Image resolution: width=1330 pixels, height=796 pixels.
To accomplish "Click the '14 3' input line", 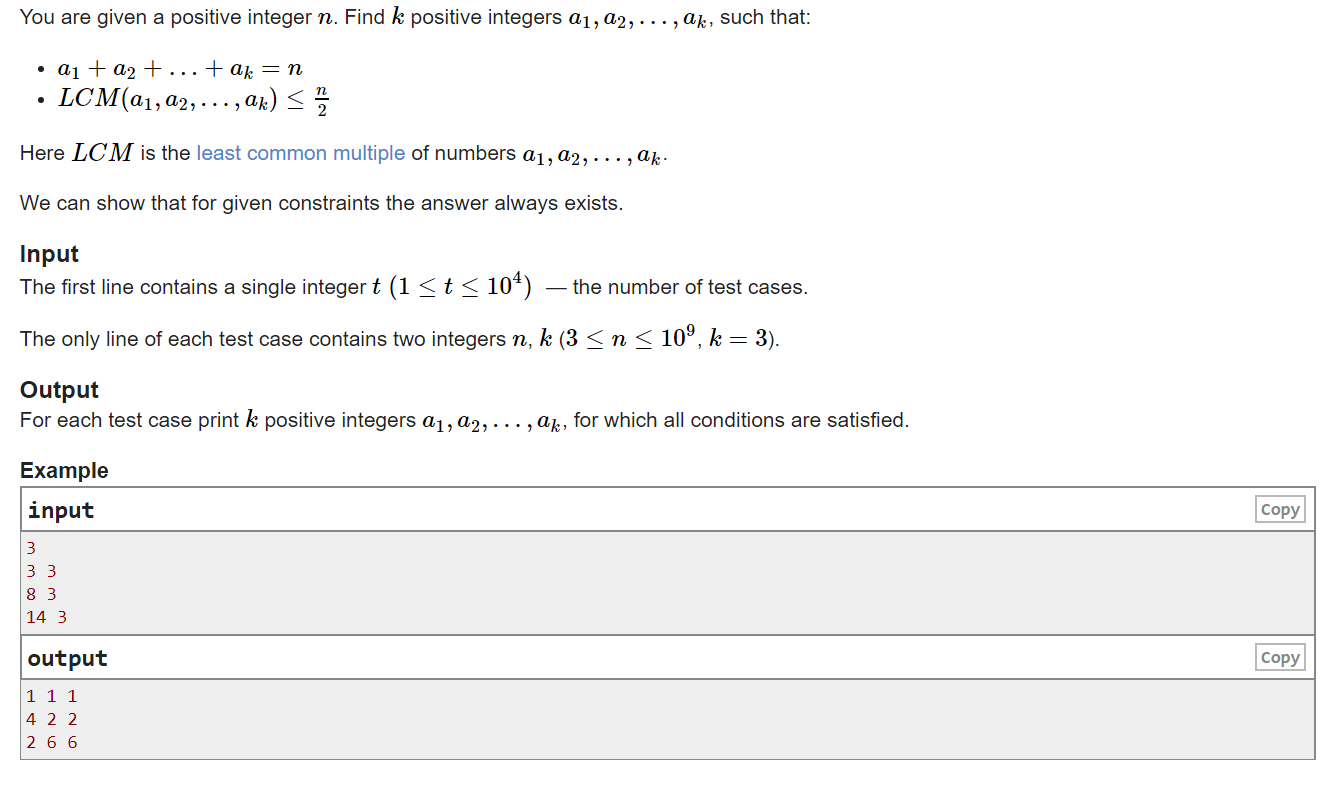I will pos(46,617).
